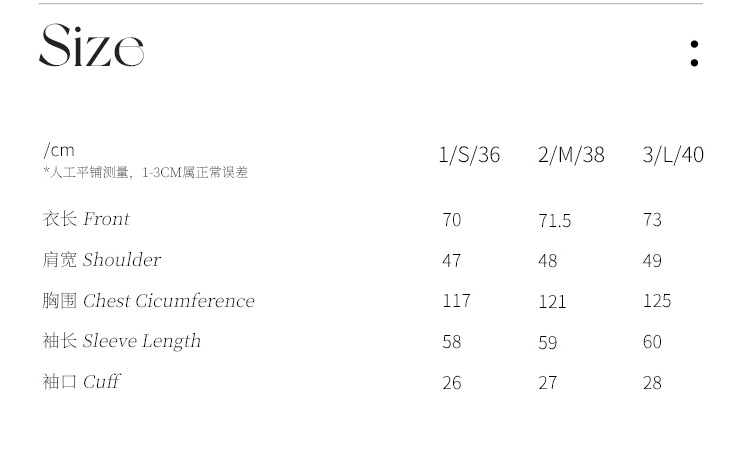Click the two-dot icon beside Size

[x=694, y=53]
